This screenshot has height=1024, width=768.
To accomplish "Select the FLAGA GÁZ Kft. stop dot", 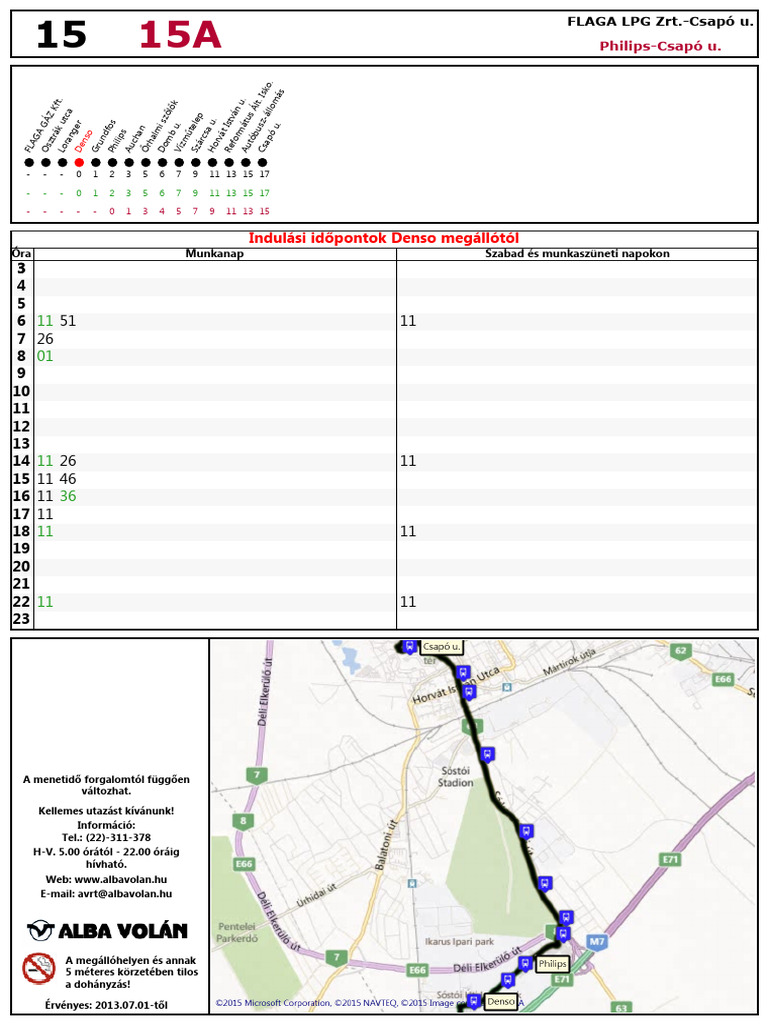I will click(x=29, y=163).
